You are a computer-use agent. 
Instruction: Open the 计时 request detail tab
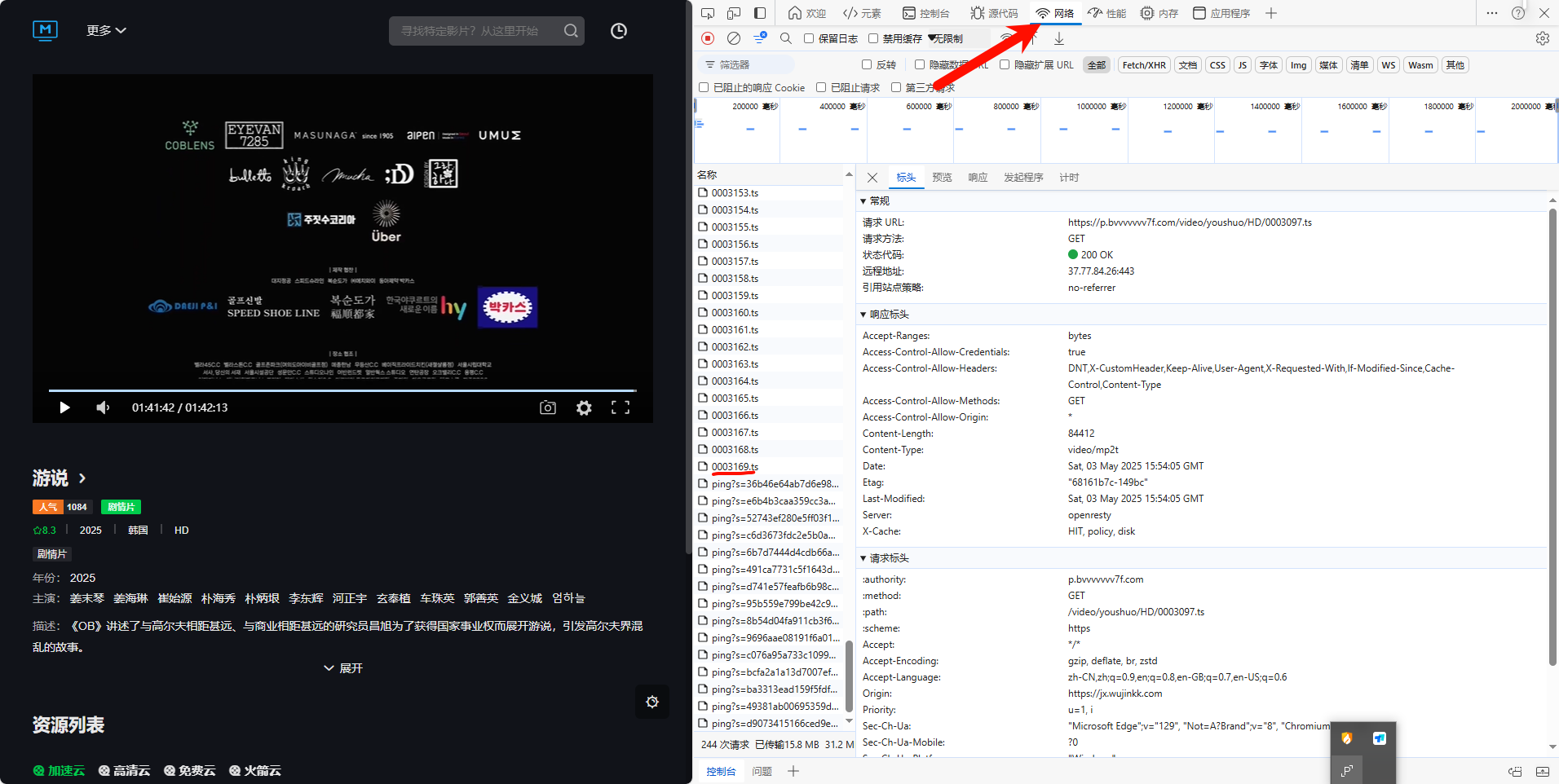coord(1069,178)
